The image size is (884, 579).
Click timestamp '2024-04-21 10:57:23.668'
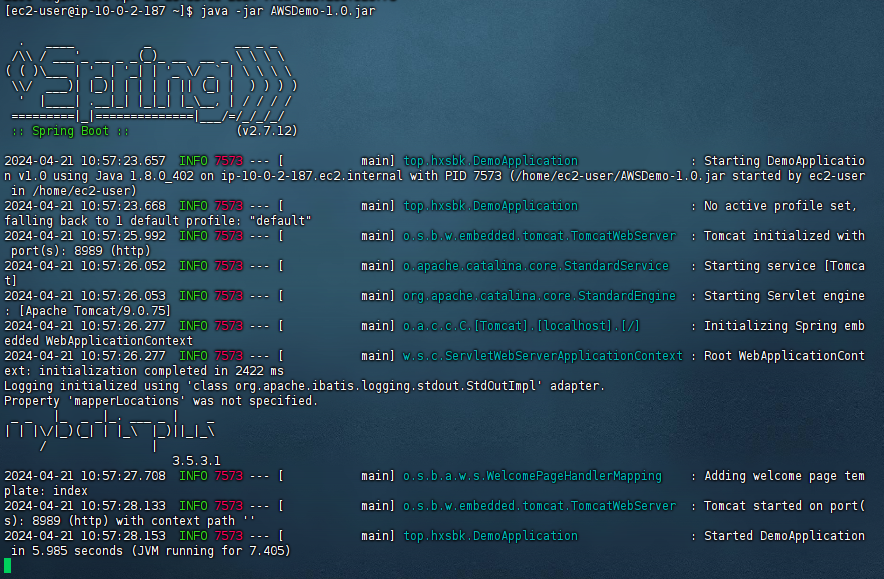(85, 206)
